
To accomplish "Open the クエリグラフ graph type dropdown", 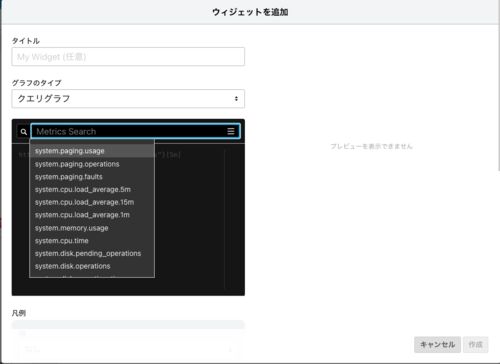I will [128, 99].
